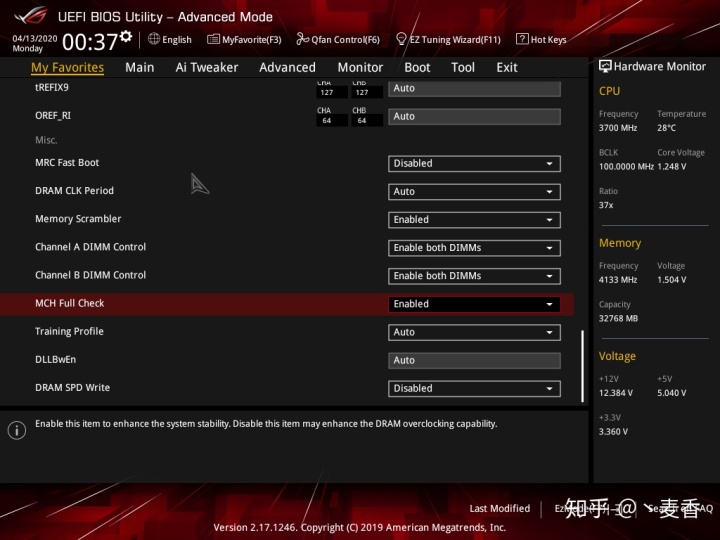
Task: Click Last Modified button
Action: (500, 508)
